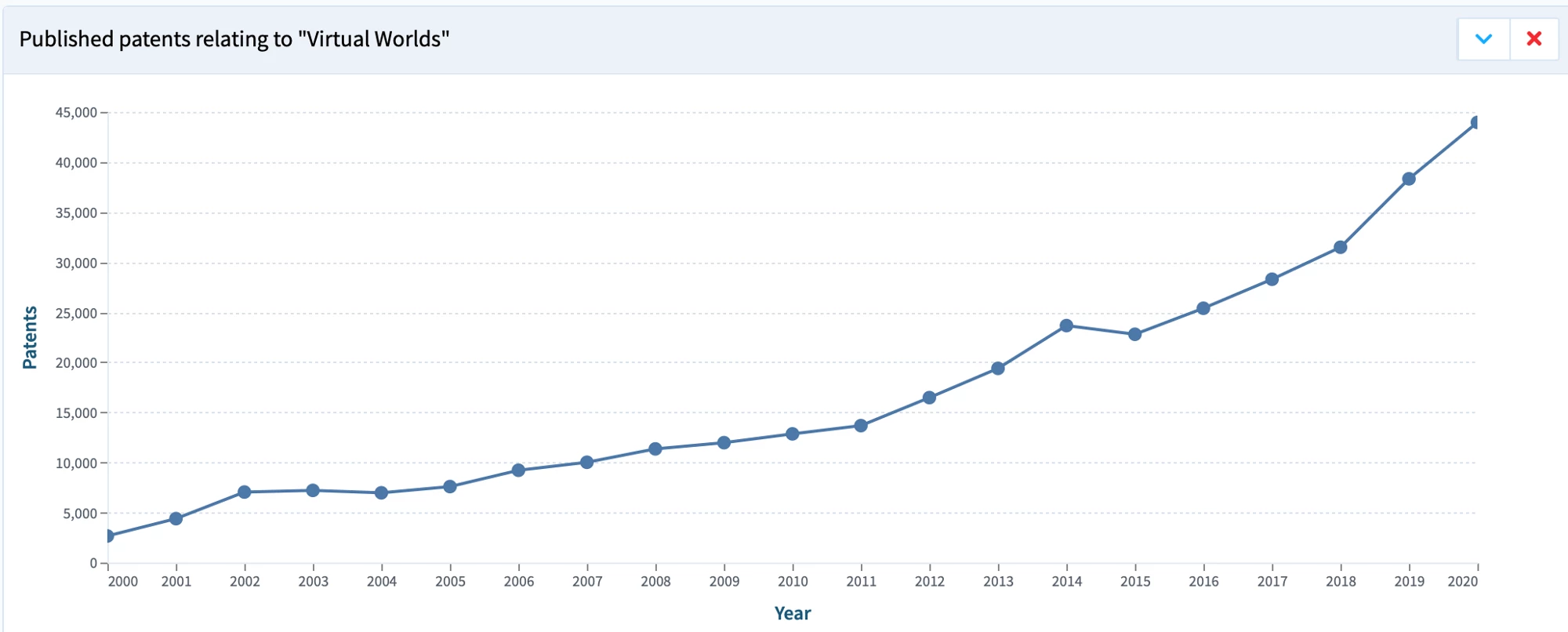Click the 30,000 y-axis label
The image size is (1568, 632).
click(x=76, y=263)
